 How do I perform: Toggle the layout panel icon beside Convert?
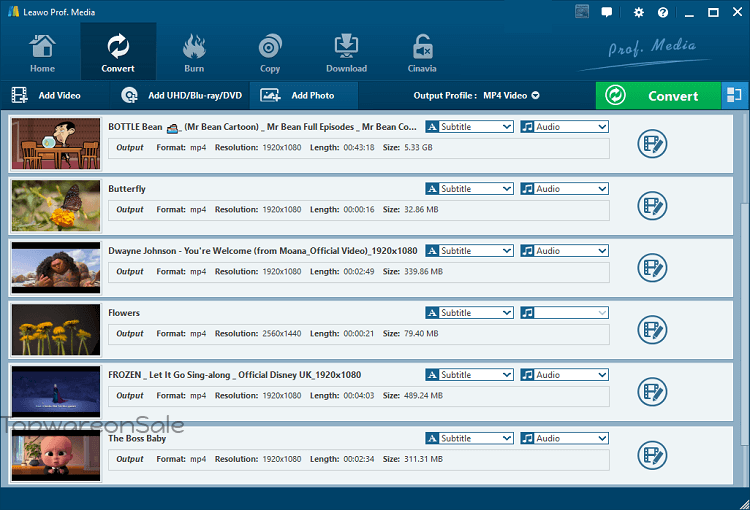[x=734, y=95]
